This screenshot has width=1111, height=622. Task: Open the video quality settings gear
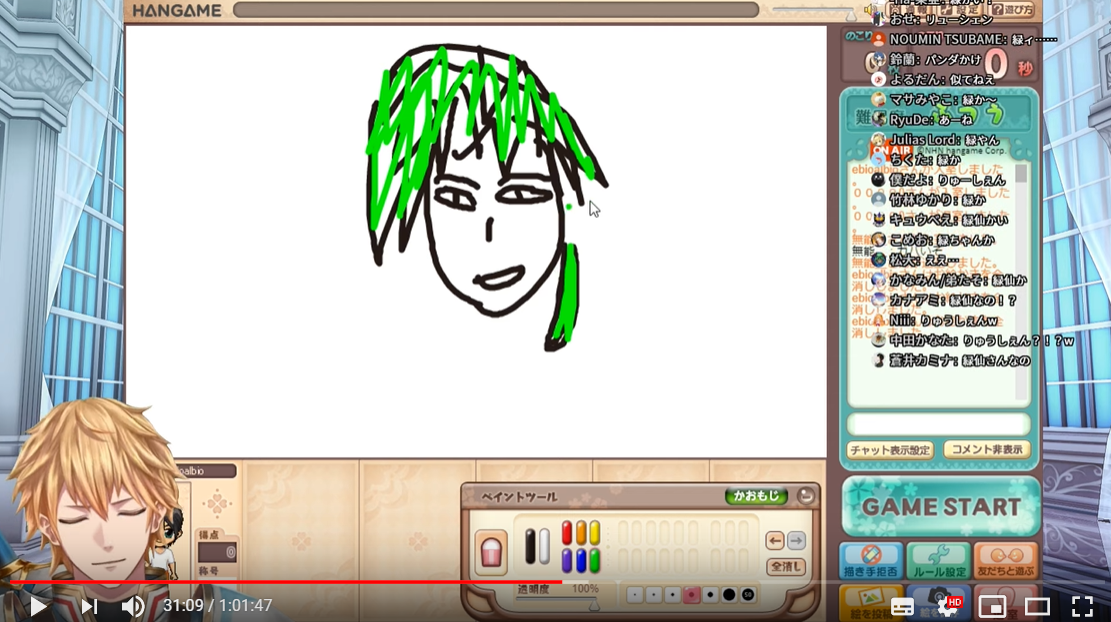tap(947, 606)
